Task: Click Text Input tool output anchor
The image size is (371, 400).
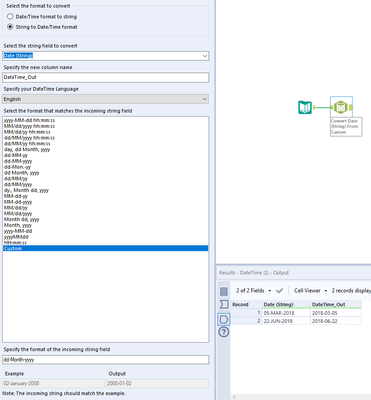Action: (x=314, y=107)
